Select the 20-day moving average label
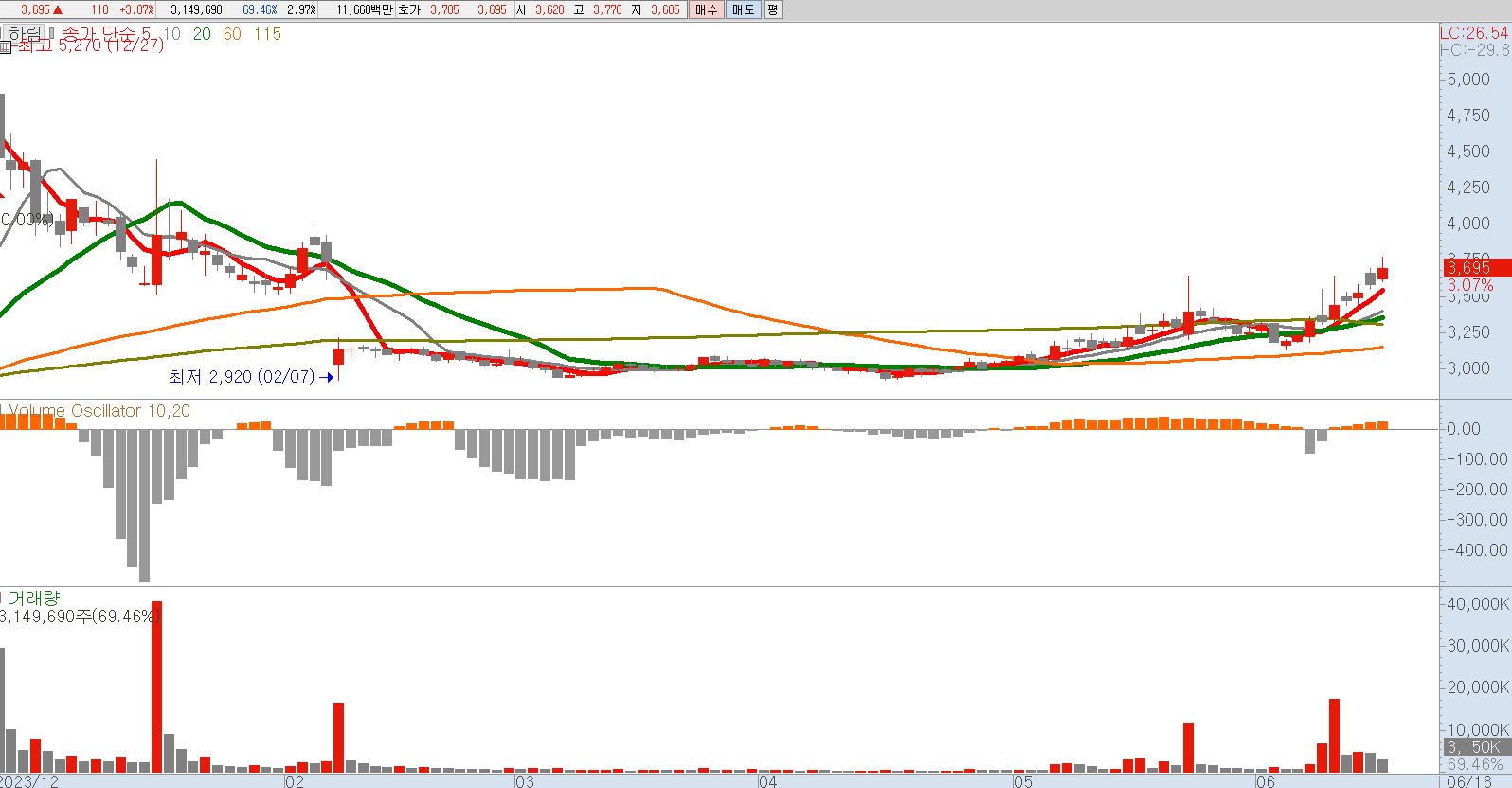 point(202,34)
